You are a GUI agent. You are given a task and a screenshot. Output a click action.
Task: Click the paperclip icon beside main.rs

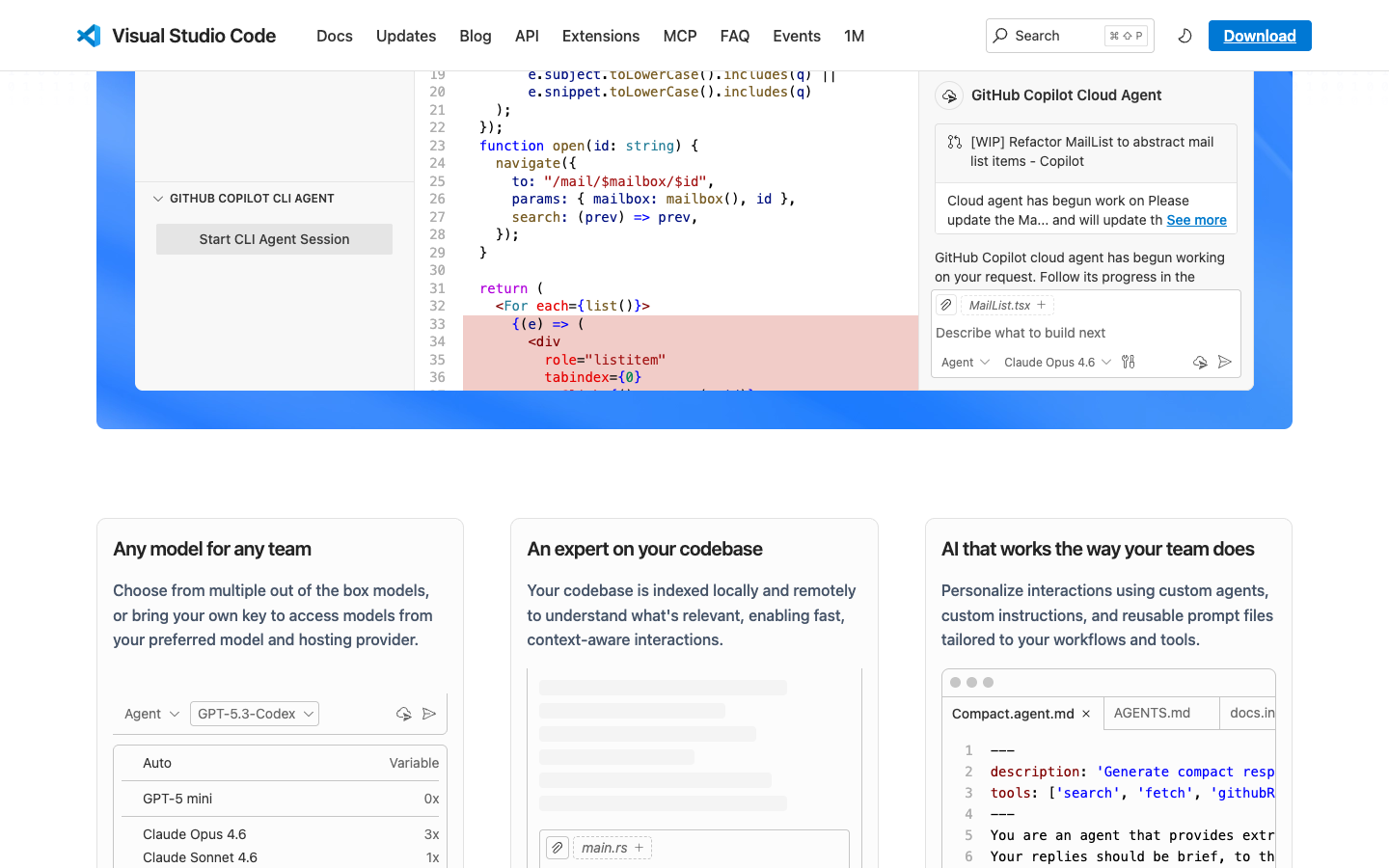[x=558, y=848]
